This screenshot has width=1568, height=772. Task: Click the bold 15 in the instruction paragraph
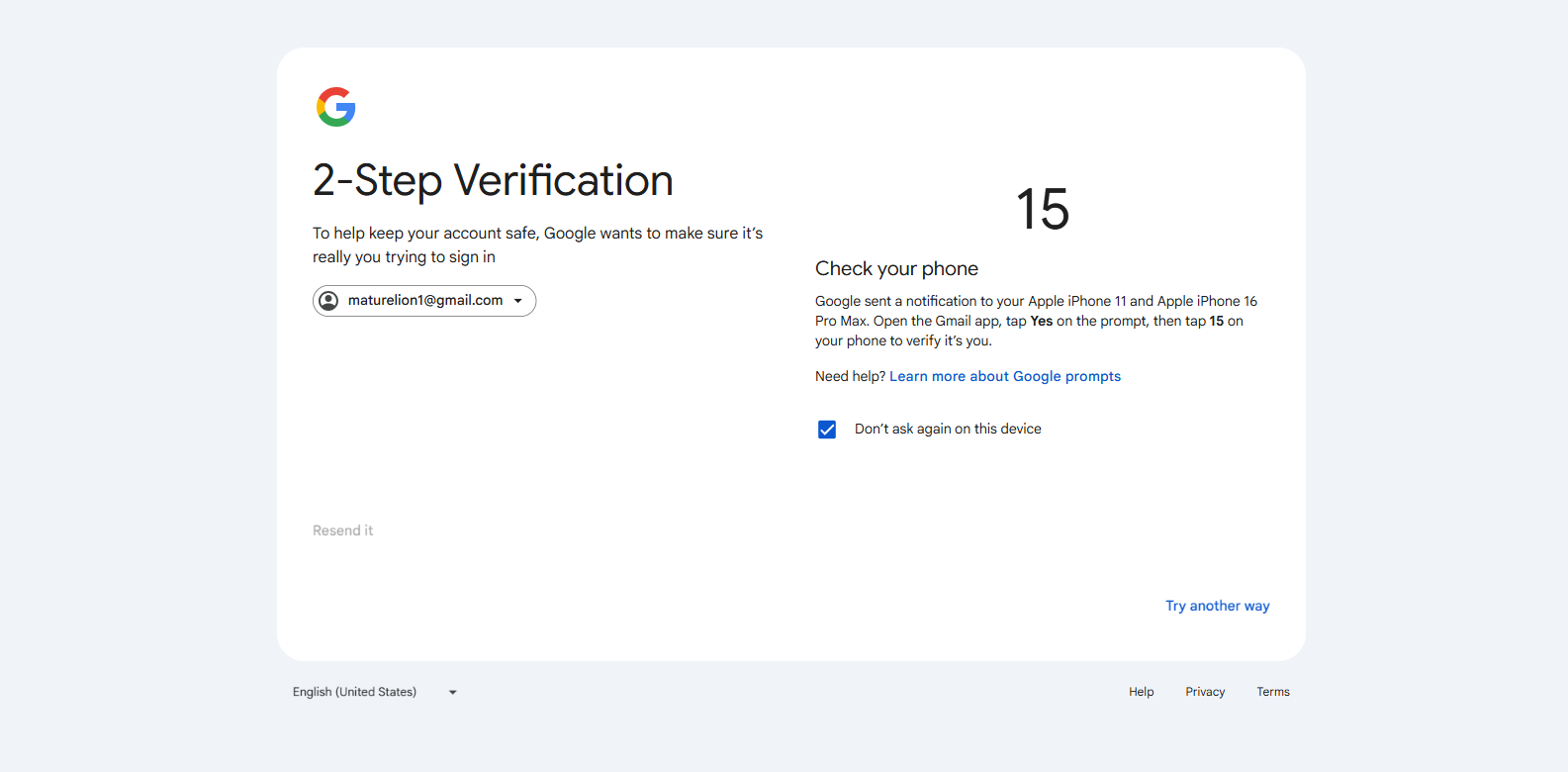click(x=1217, y=321)
